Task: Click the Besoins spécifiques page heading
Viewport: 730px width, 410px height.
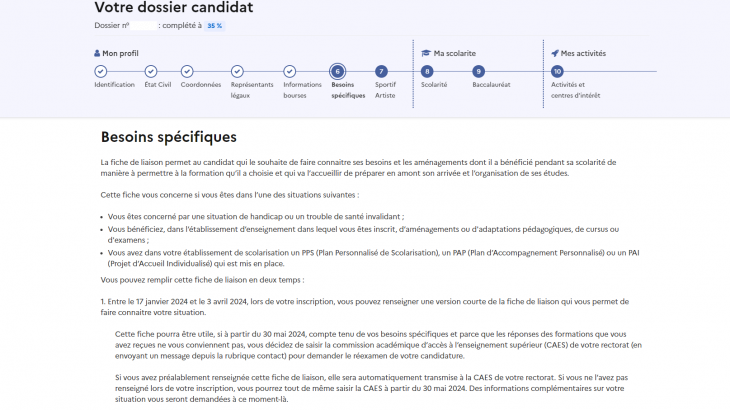Action: click(168, 136)
